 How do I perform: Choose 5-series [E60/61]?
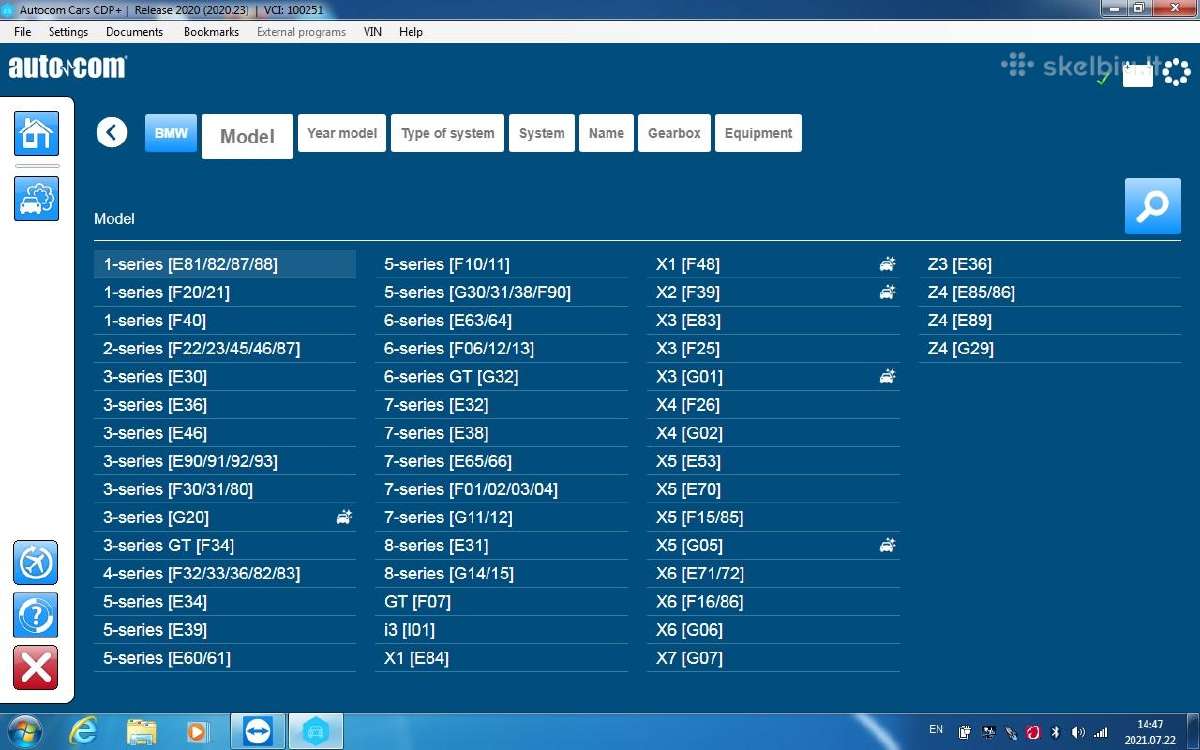click(x=225, y=658)
